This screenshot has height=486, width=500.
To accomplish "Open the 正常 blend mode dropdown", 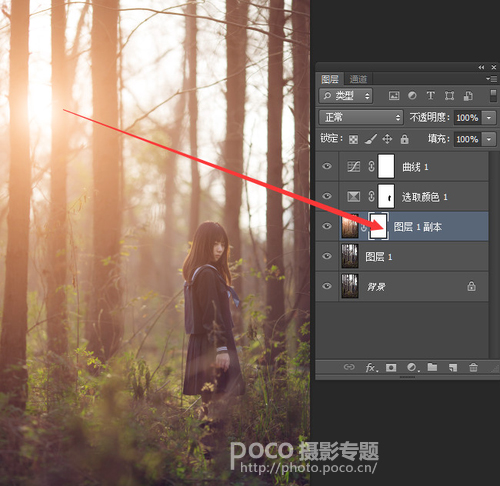I will click(x=361, y=117).
